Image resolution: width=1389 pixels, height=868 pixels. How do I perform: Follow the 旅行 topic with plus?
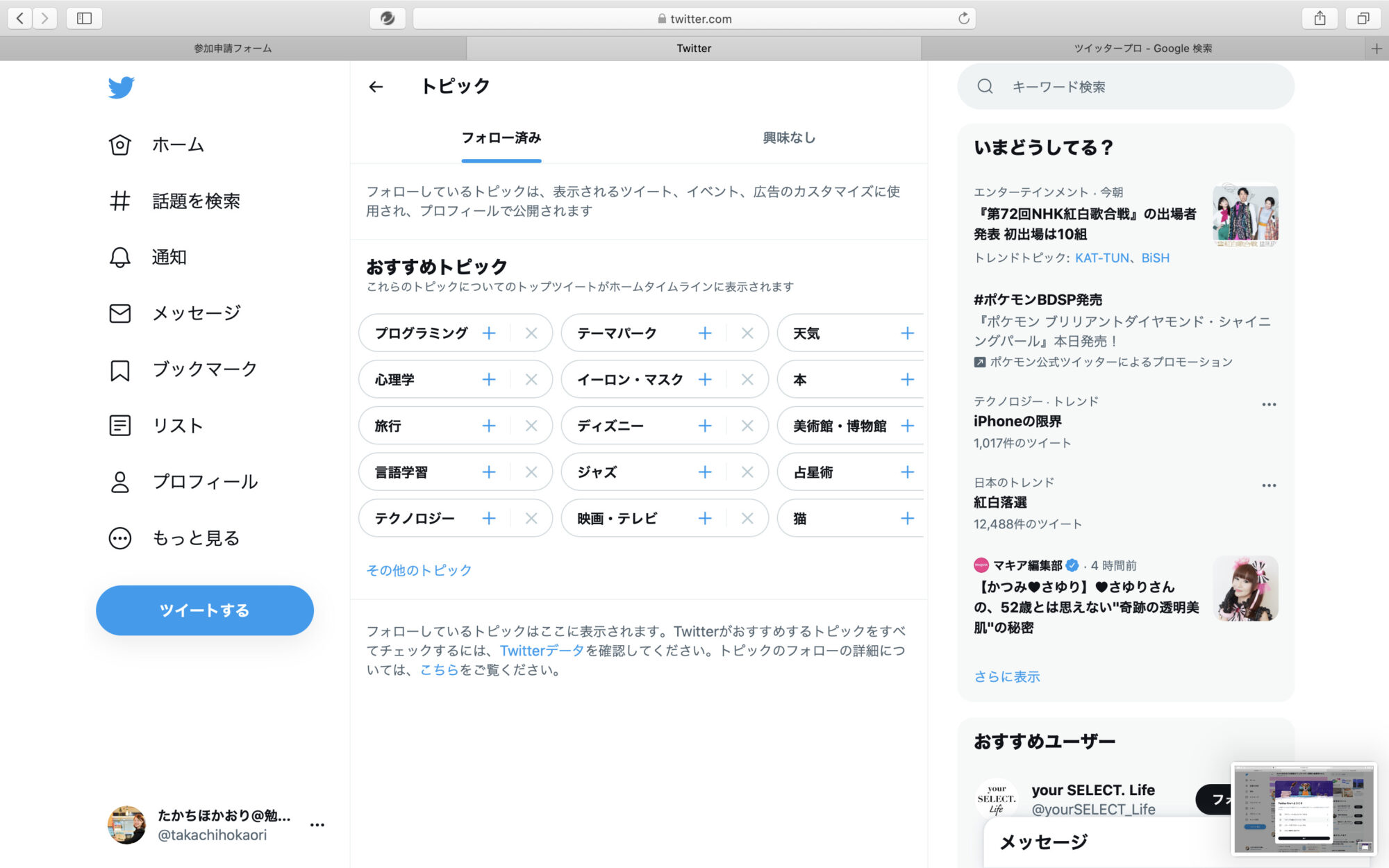[489, 426]
